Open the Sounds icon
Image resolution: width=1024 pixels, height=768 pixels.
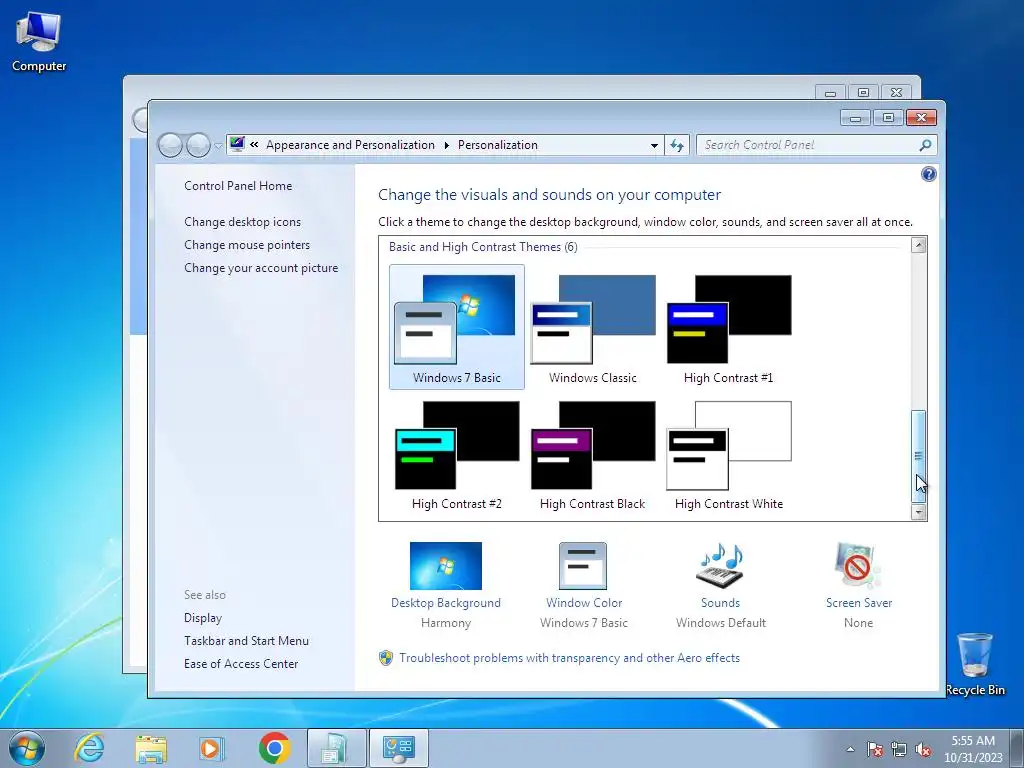coord(721,566)
